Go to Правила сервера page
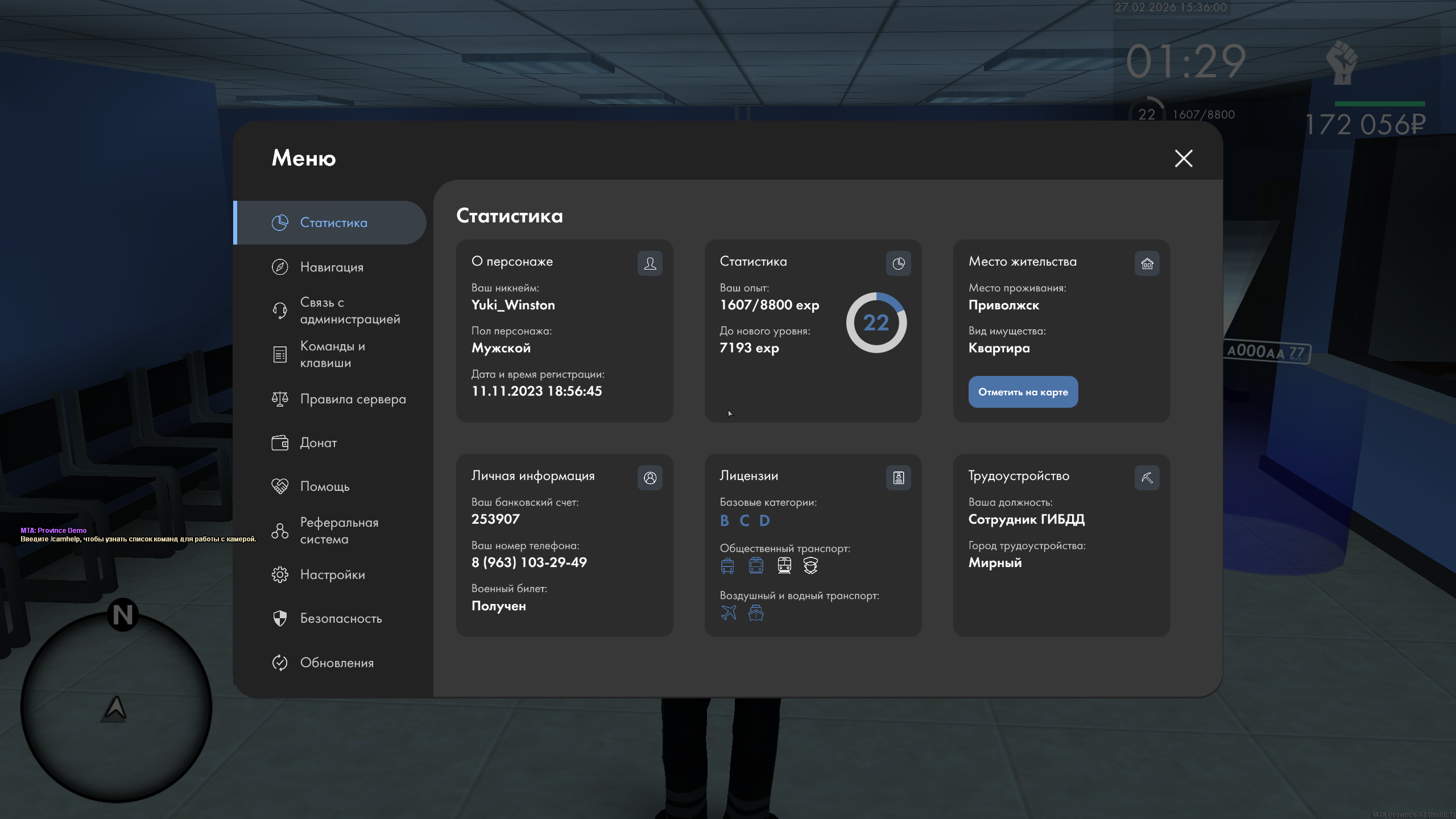Image resolution: width=1456 pixels, height=819 pixels. point(353,399)
